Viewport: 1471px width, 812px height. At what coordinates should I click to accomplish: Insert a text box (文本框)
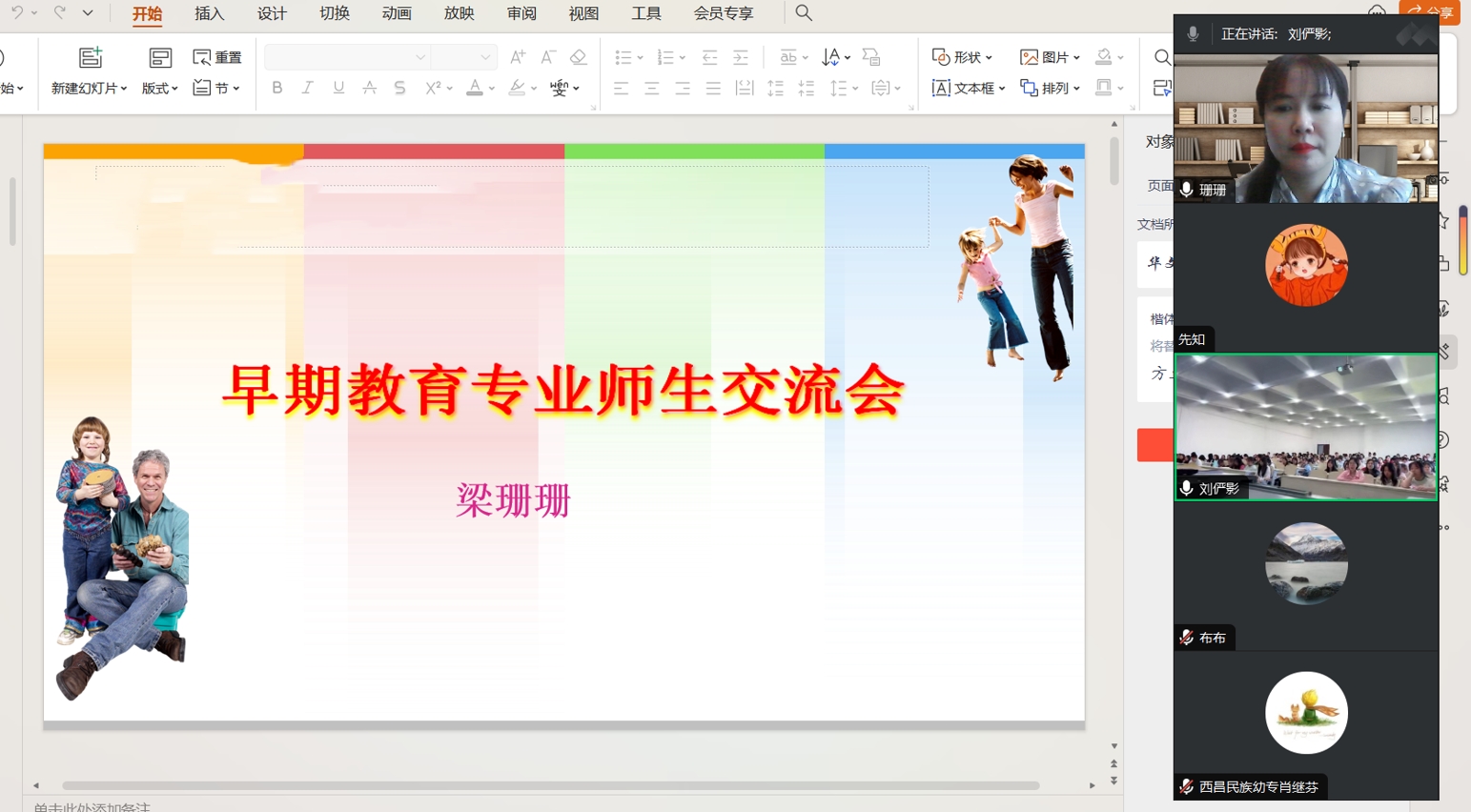click(967, 88)
